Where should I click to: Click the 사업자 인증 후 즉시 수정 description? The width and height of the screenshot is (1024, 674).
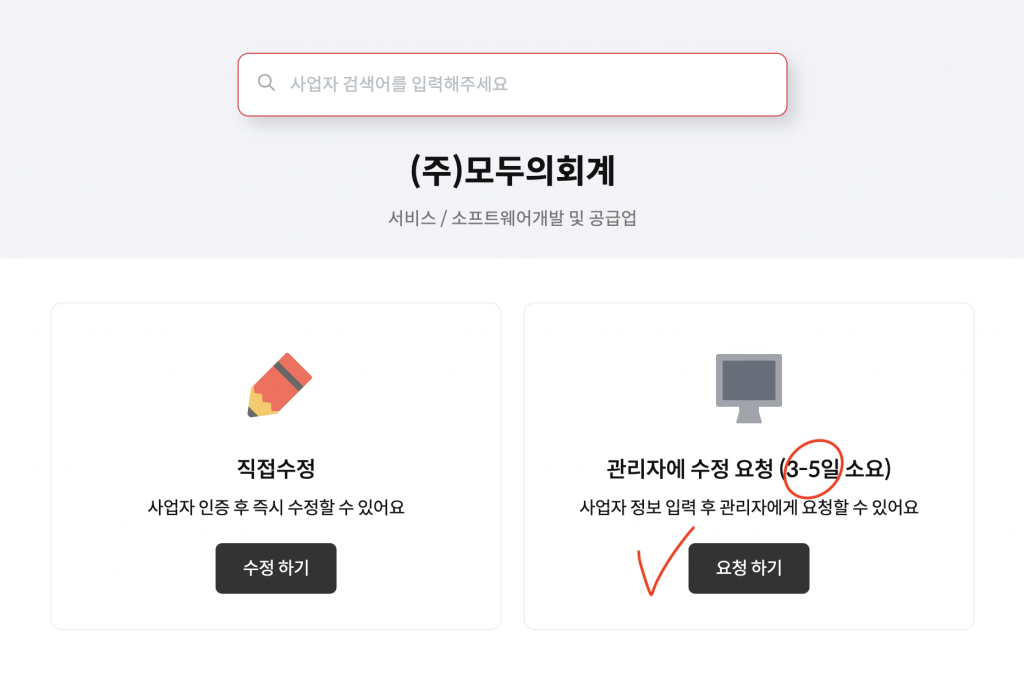[276, 507]
